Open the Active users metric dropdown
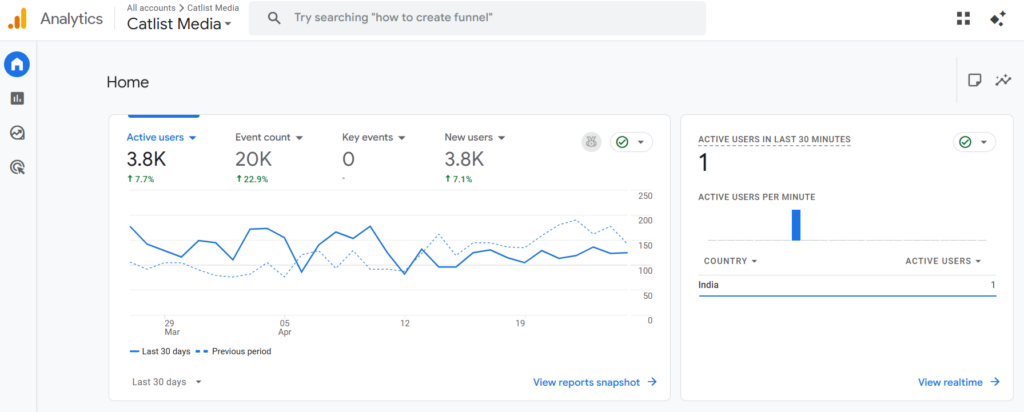Screen dimensions: 1024x412 [x=161, y=138]
